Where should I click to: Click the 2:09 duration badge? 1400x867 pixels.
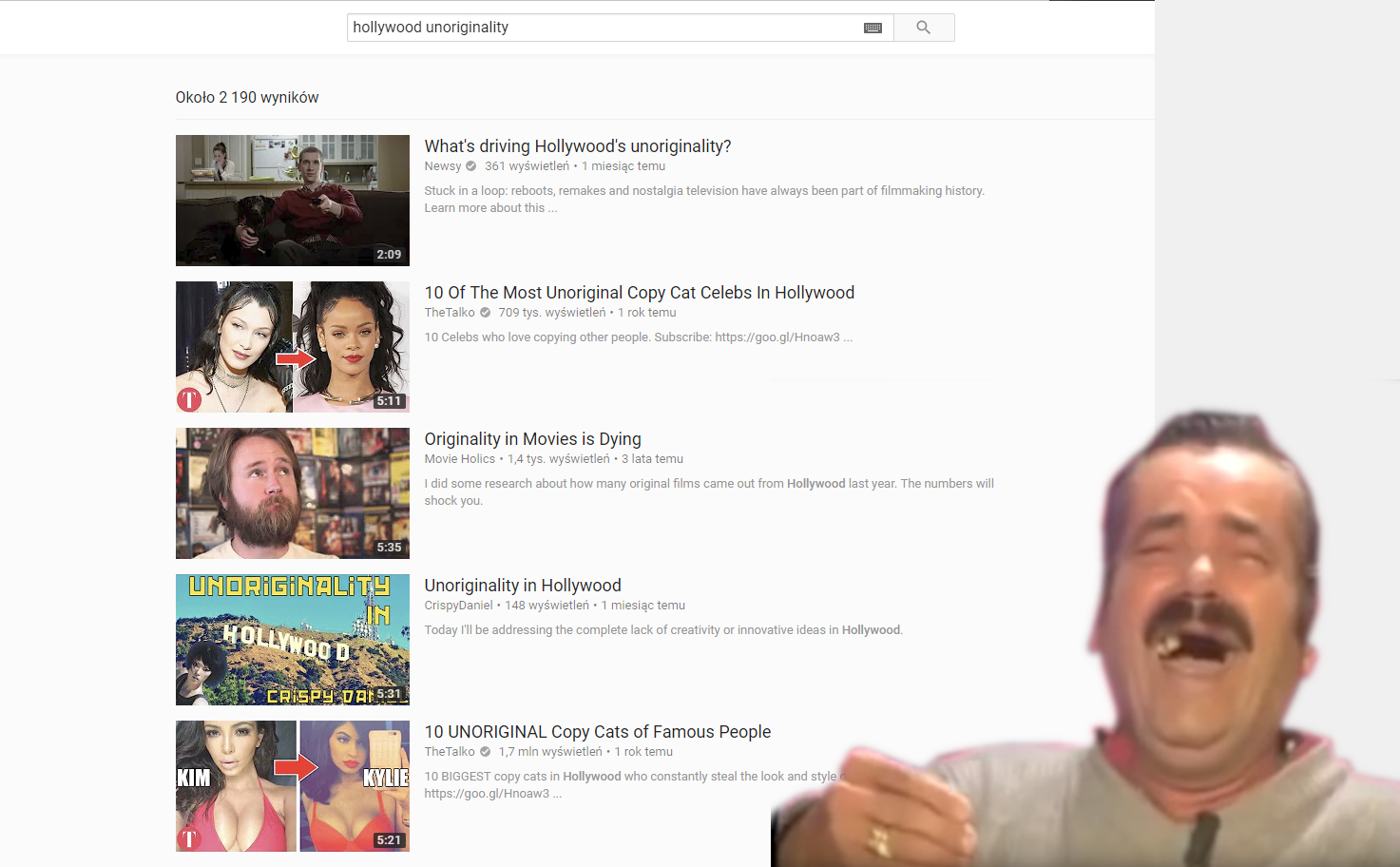click(x=389, y=255)
